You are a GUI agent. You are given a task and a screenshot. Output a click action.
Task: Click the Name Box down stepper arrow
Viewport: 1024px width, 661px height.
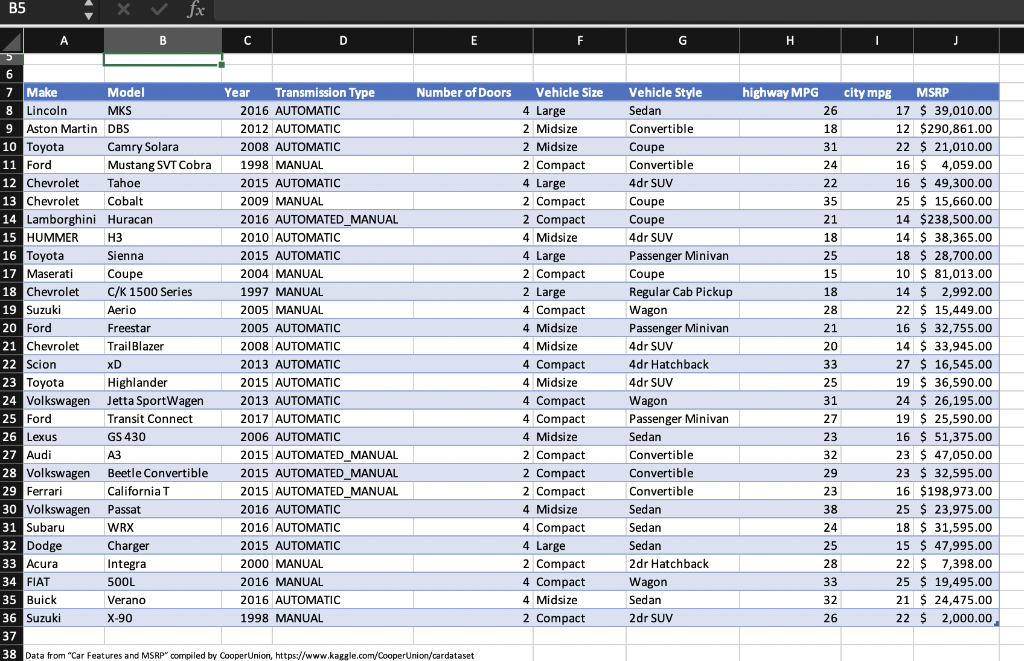pos(87,17)
